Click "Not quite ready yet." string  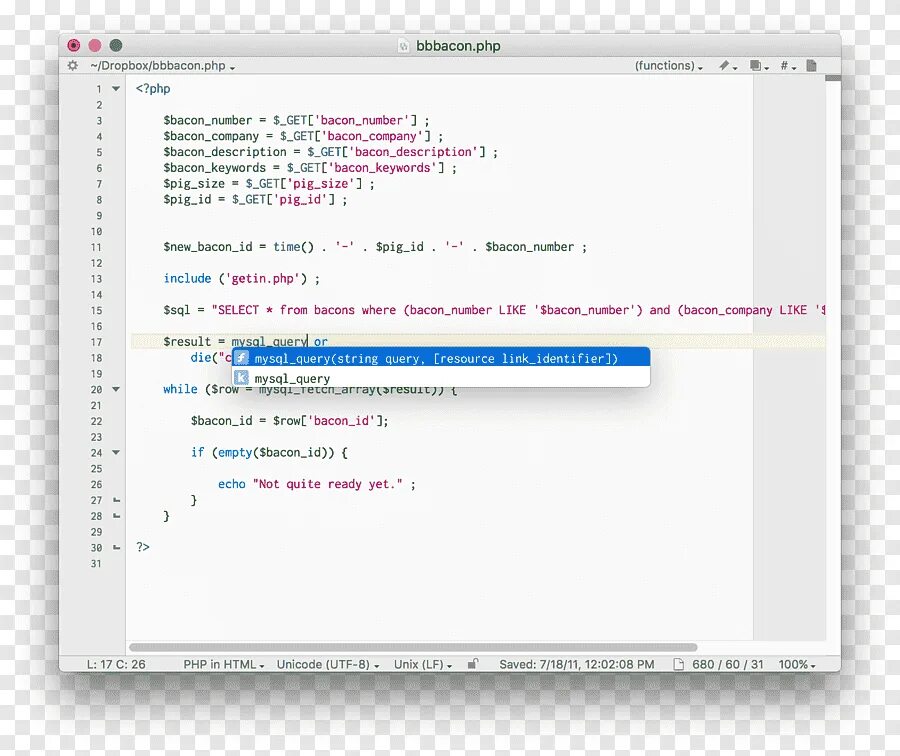(x=327, y=484)
